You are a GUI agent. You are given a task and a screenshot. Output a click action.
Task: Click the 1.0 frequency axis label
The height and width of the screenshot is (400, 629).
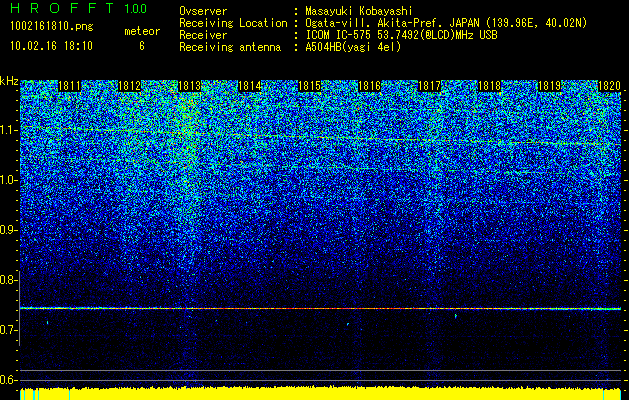(8, 180)
